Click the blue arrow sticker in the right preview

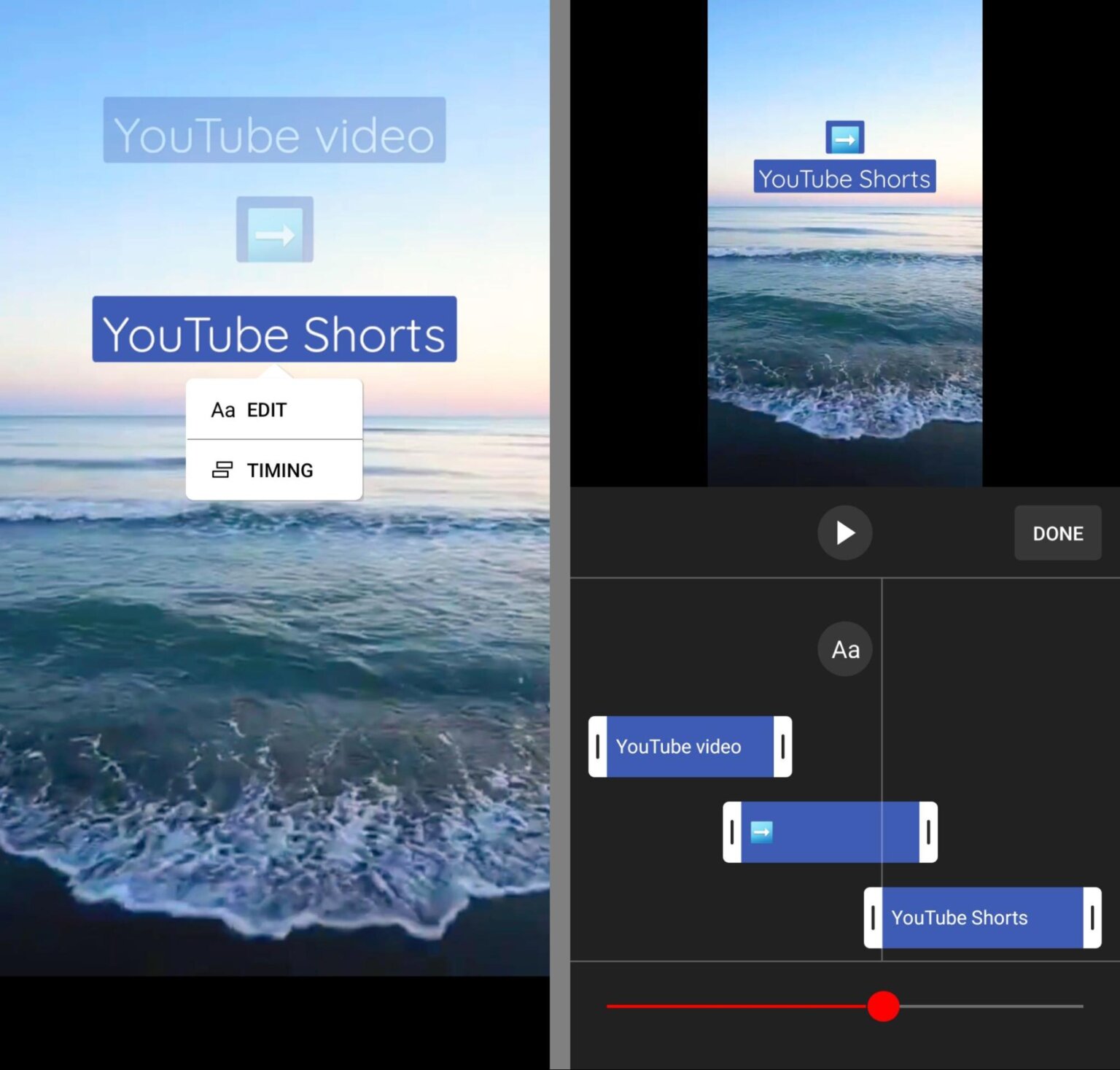point(844,136)
